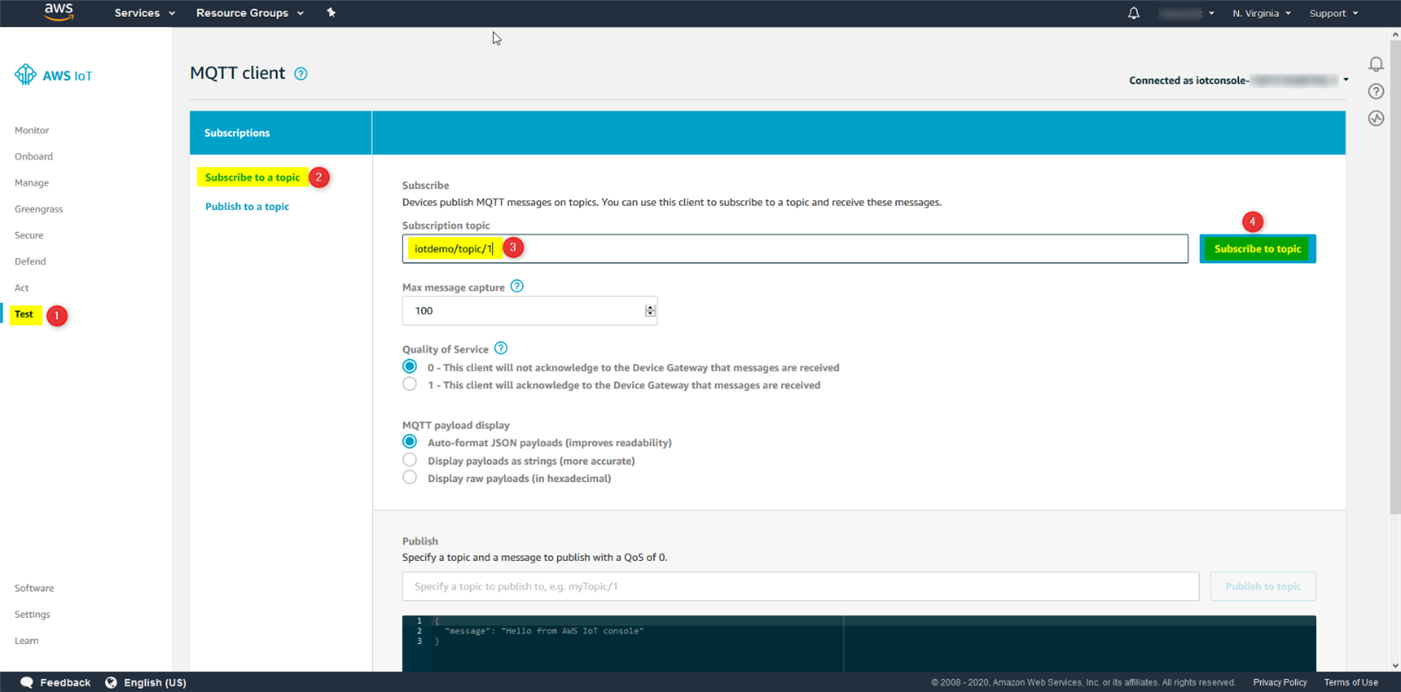1401x692 pixels.
Task: Open the notifications bell in the top navigation bar
Action: click(1133, 13)
